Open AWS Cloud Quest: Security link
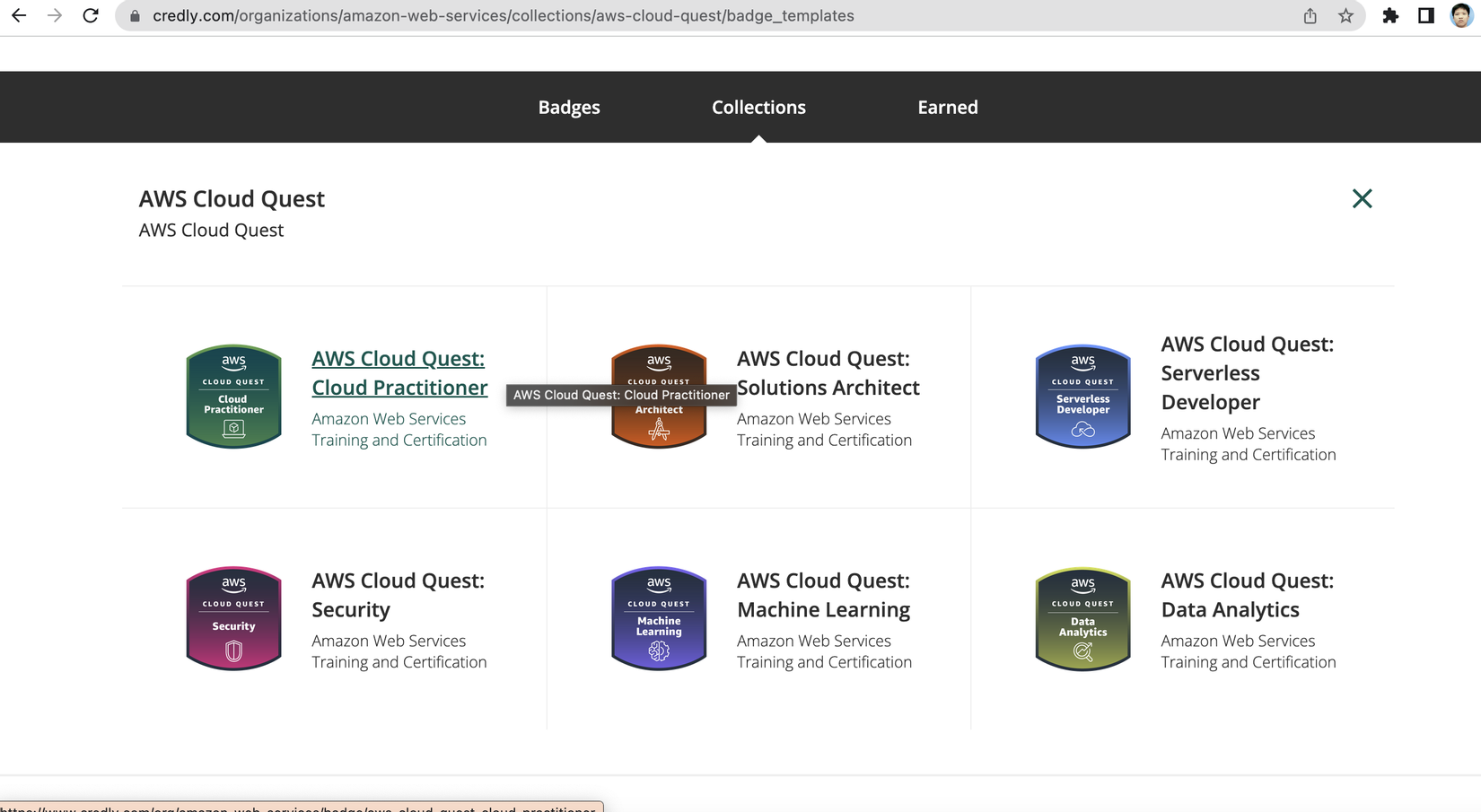Image resolution: width=1481 pixels, height=812 pixels. tap(398, 595)
